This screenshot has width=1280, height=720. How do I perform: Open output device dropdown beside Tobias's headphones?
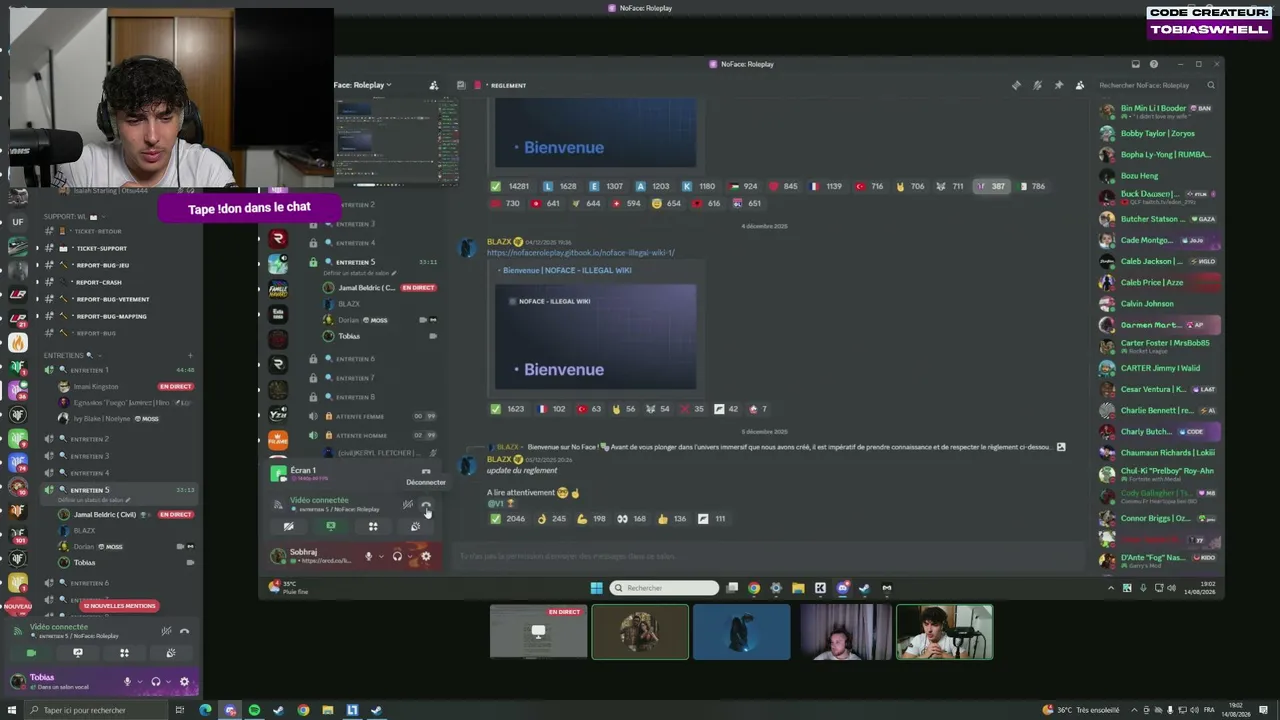[x=166, y=682]
